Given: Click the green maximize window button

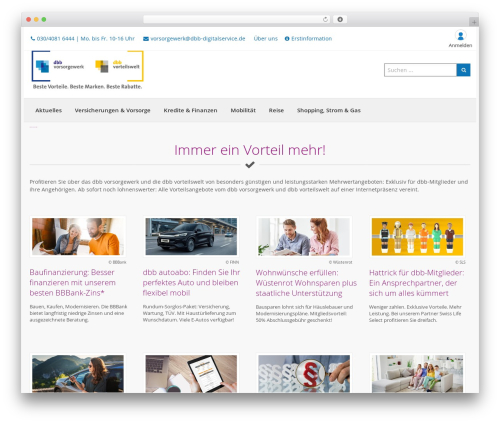Looking at the screenshot, I should point(44,20).
